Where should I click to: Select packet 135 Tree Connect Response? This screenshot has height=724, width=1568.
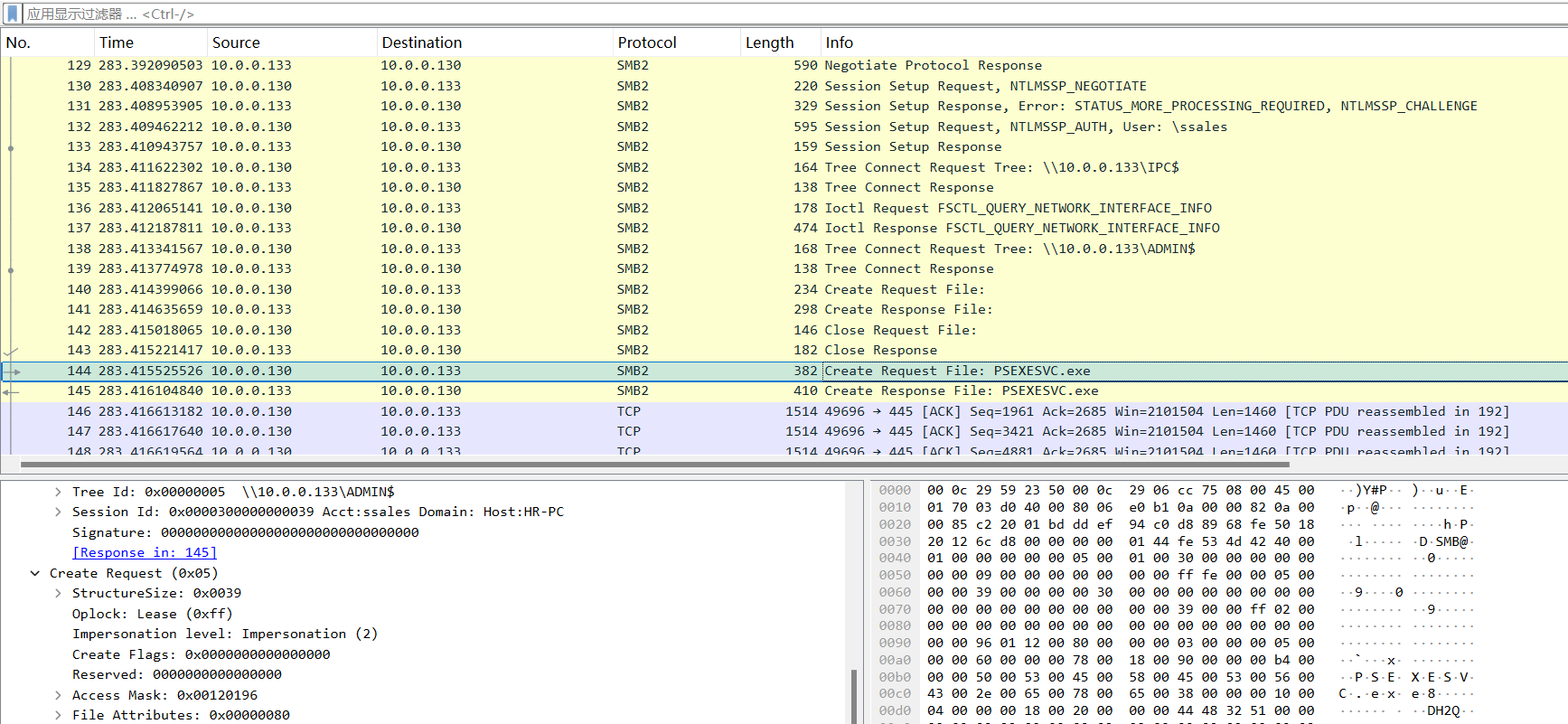(x=784, y=187)
